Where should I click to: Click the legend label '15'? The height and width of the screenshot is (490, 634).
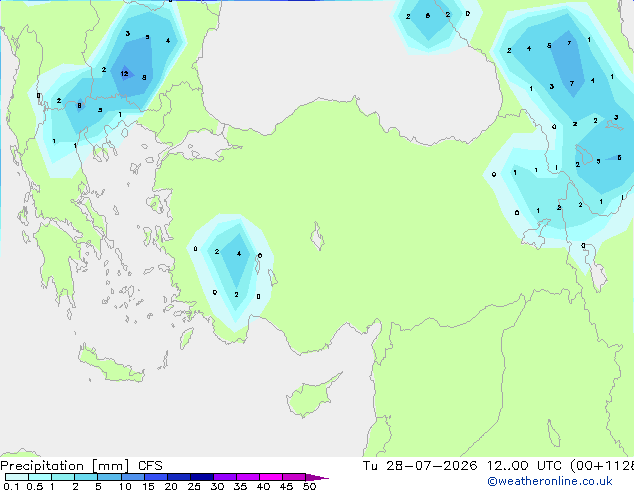[148, 486]
